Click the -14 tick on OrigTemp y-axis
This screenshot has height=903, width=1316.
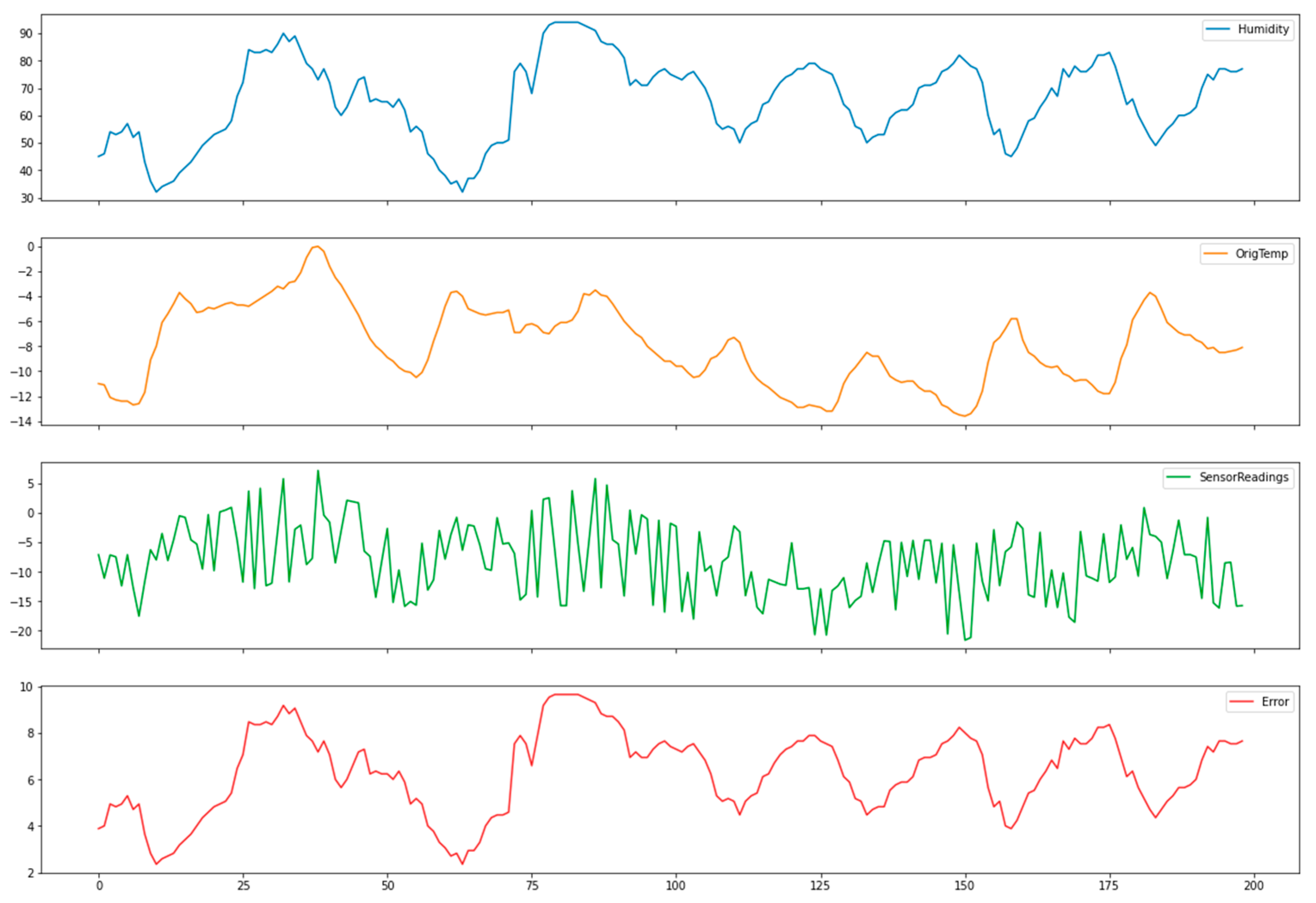[x=22, y=422]
